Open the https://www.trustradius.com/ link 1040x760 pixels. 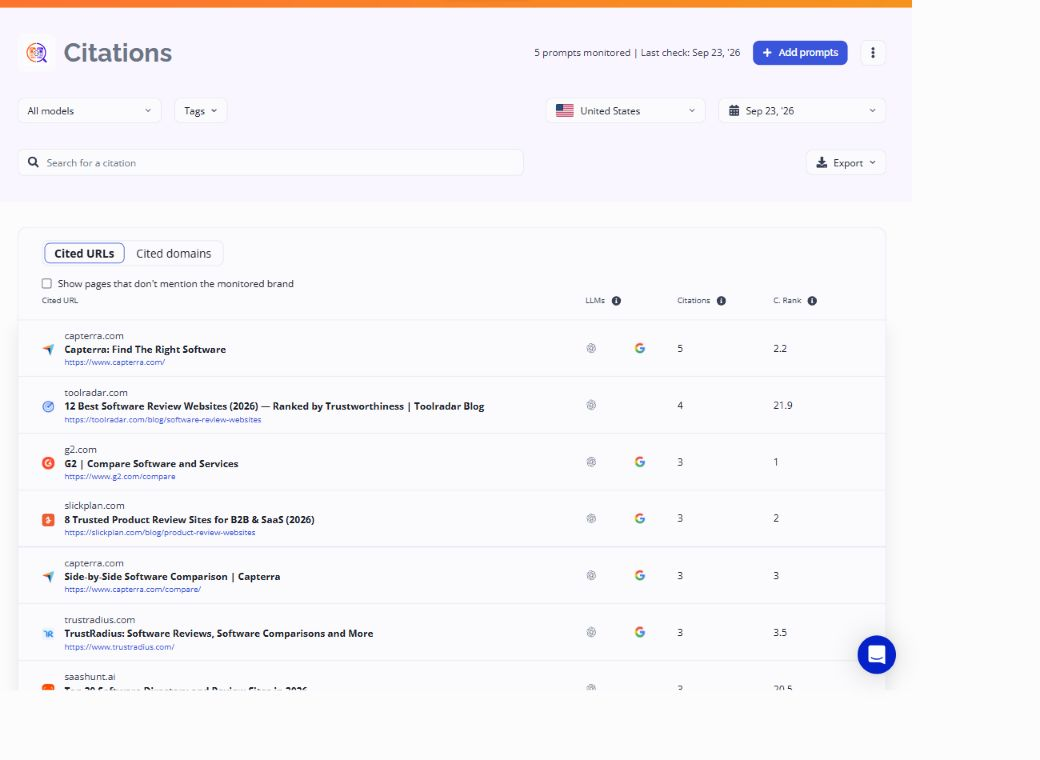click(119, 647)
